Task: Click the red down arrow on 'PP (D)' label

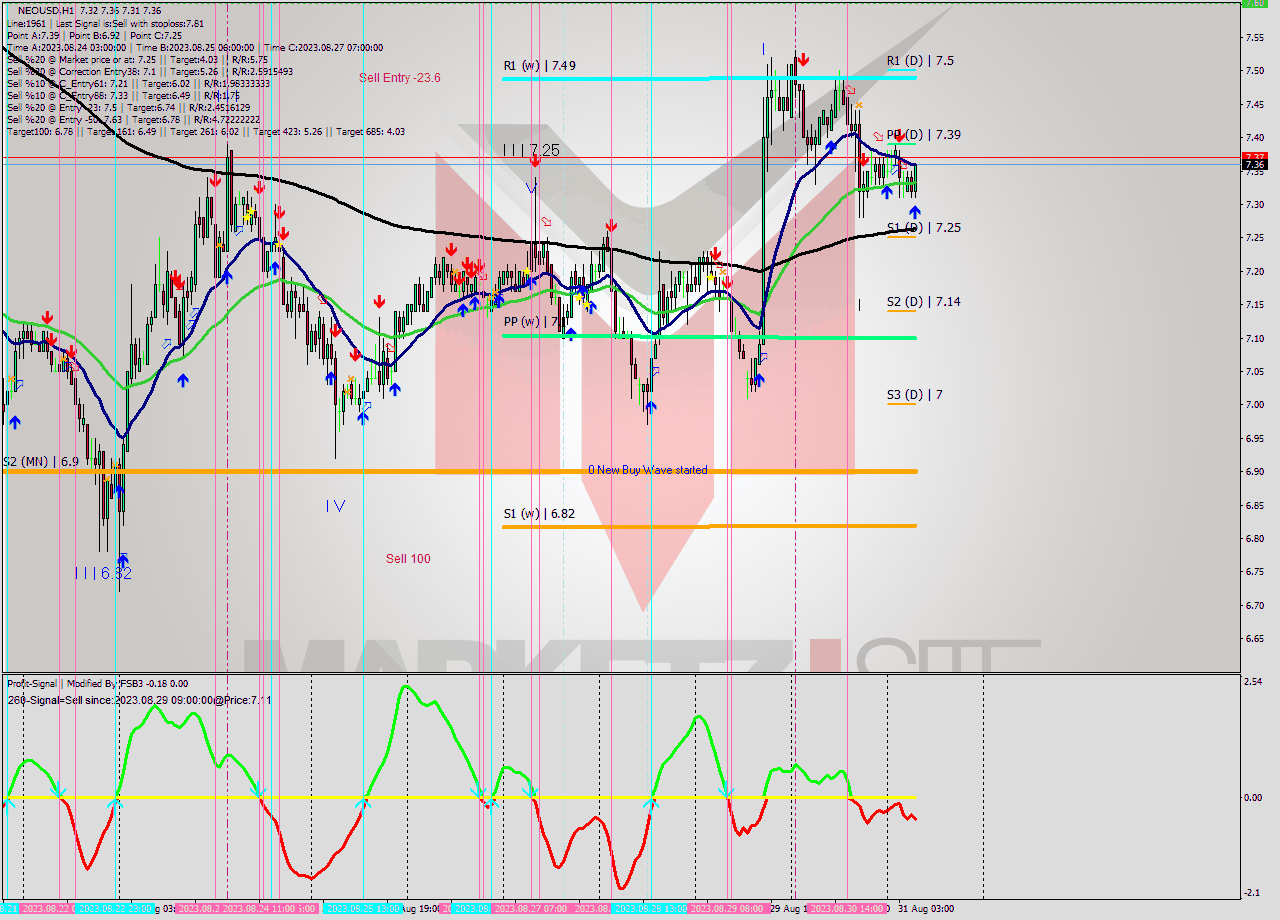Action: click(900, 136)
